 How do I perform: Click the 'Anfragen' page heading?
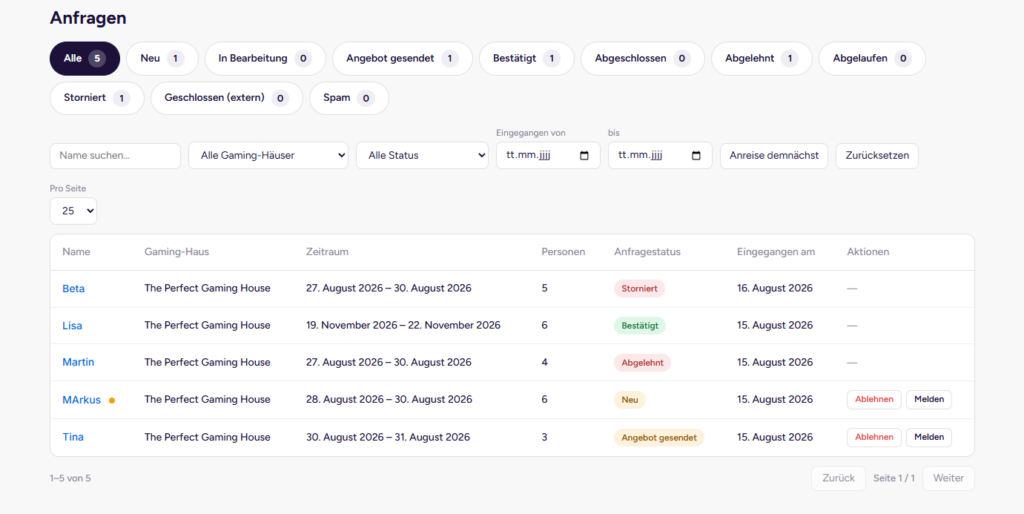click(88, 18)
